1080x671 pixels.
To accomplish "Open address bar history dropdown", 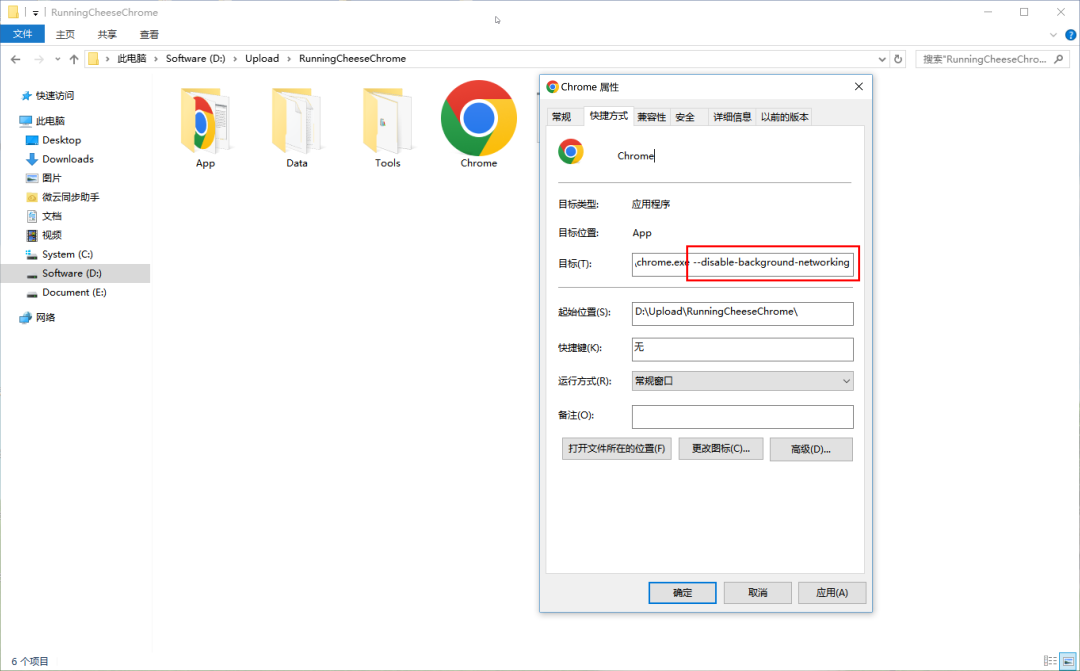I will (x=882, y=59).
